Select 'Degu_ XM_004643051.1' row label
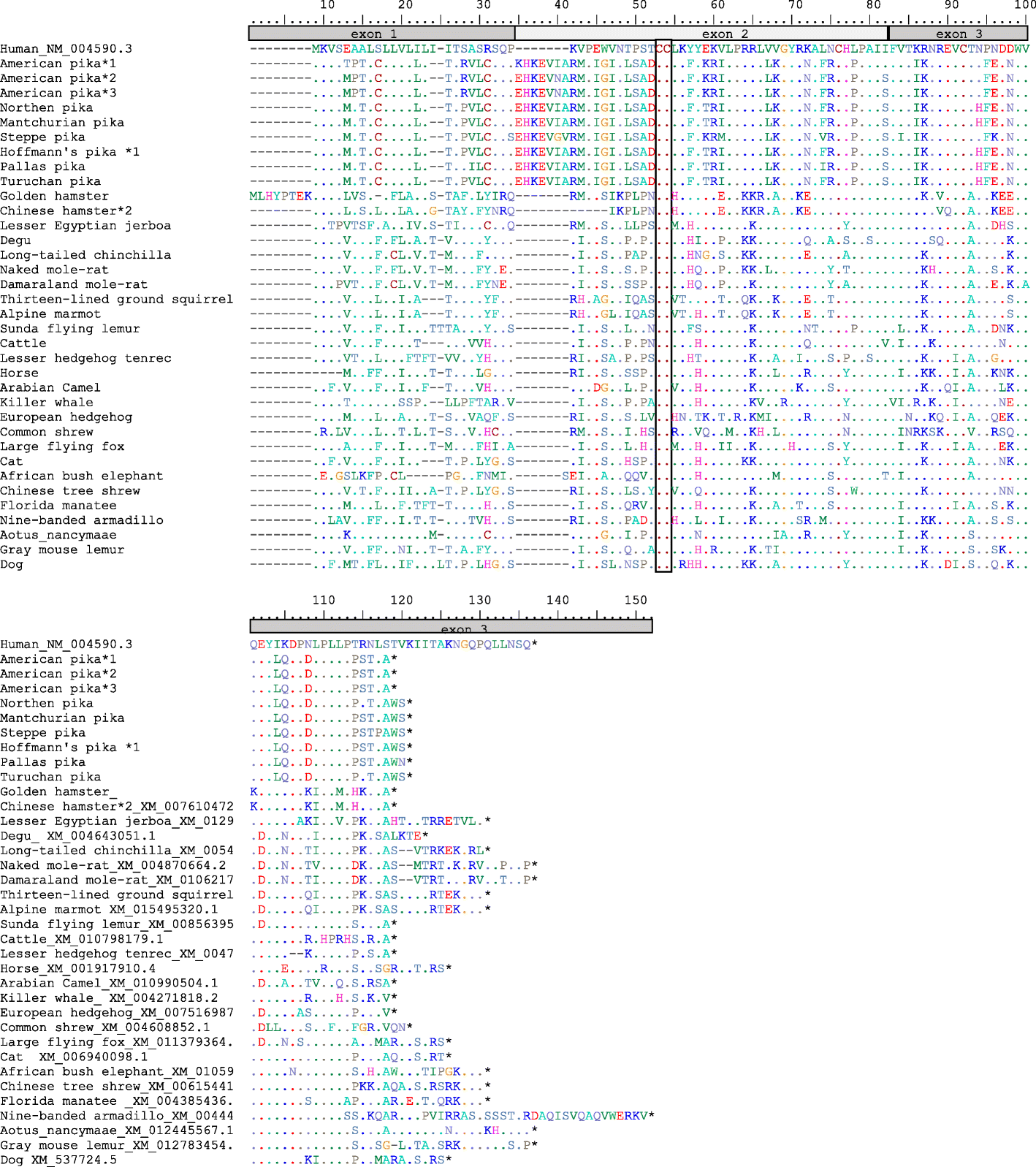Image resolution: width=1036 pixels, height=1167 pixels. pos(78,835)
